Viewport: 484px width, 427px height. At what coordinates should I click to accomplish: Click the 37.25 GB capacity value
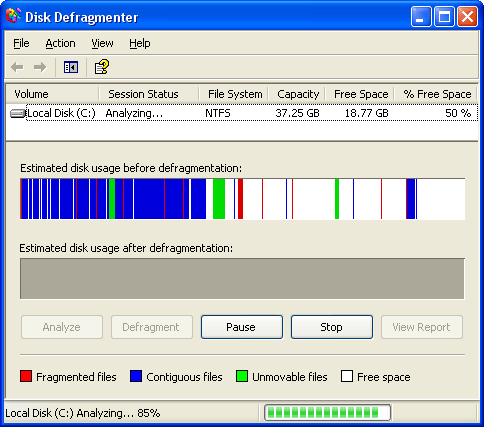click(x=297, y=113)
